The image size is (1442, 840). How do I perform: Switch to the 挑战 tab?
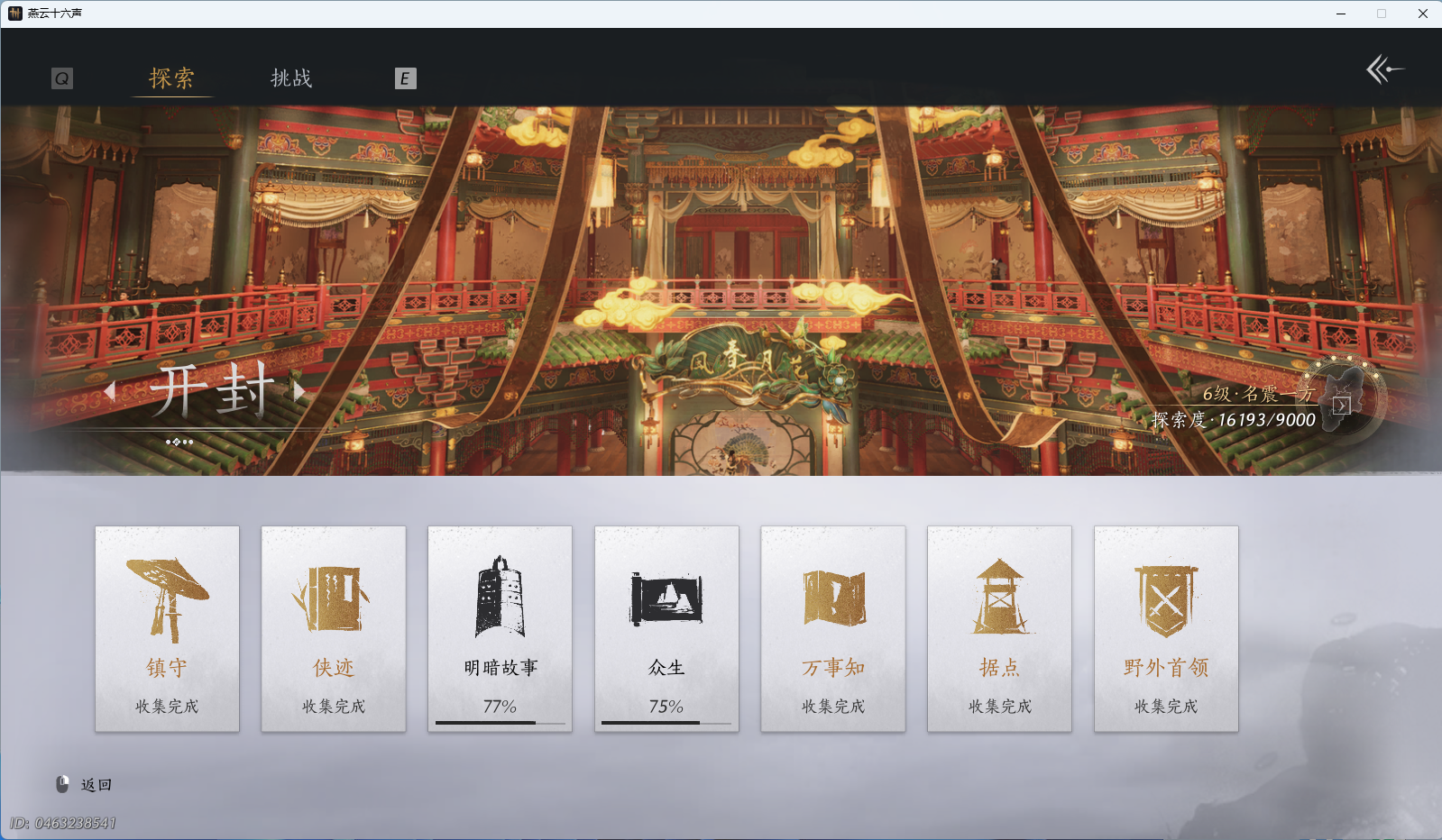291,78
